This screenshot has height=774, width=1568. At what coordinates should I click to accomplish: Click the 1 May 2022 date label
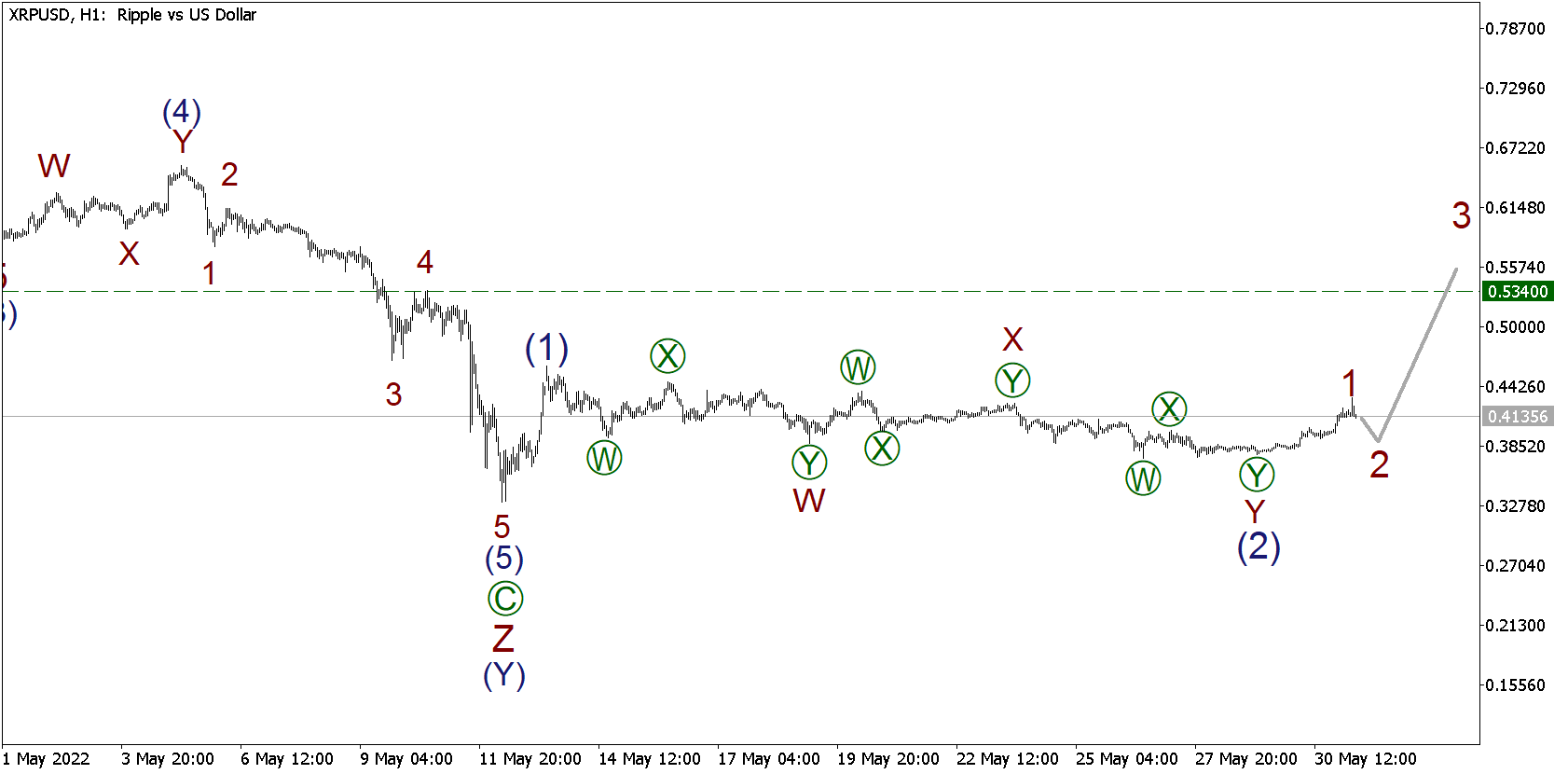point(47,759)
